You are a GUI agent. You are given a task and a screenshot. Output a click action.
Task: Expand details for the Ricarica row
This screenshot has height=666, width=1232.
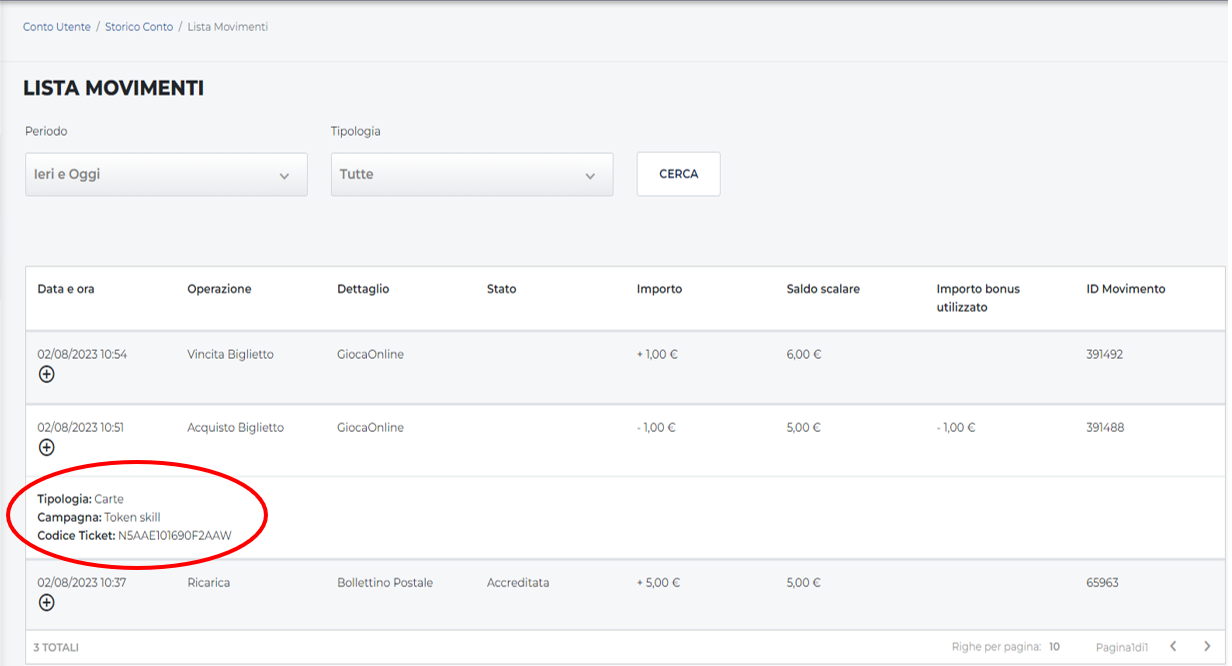(46, 602)
